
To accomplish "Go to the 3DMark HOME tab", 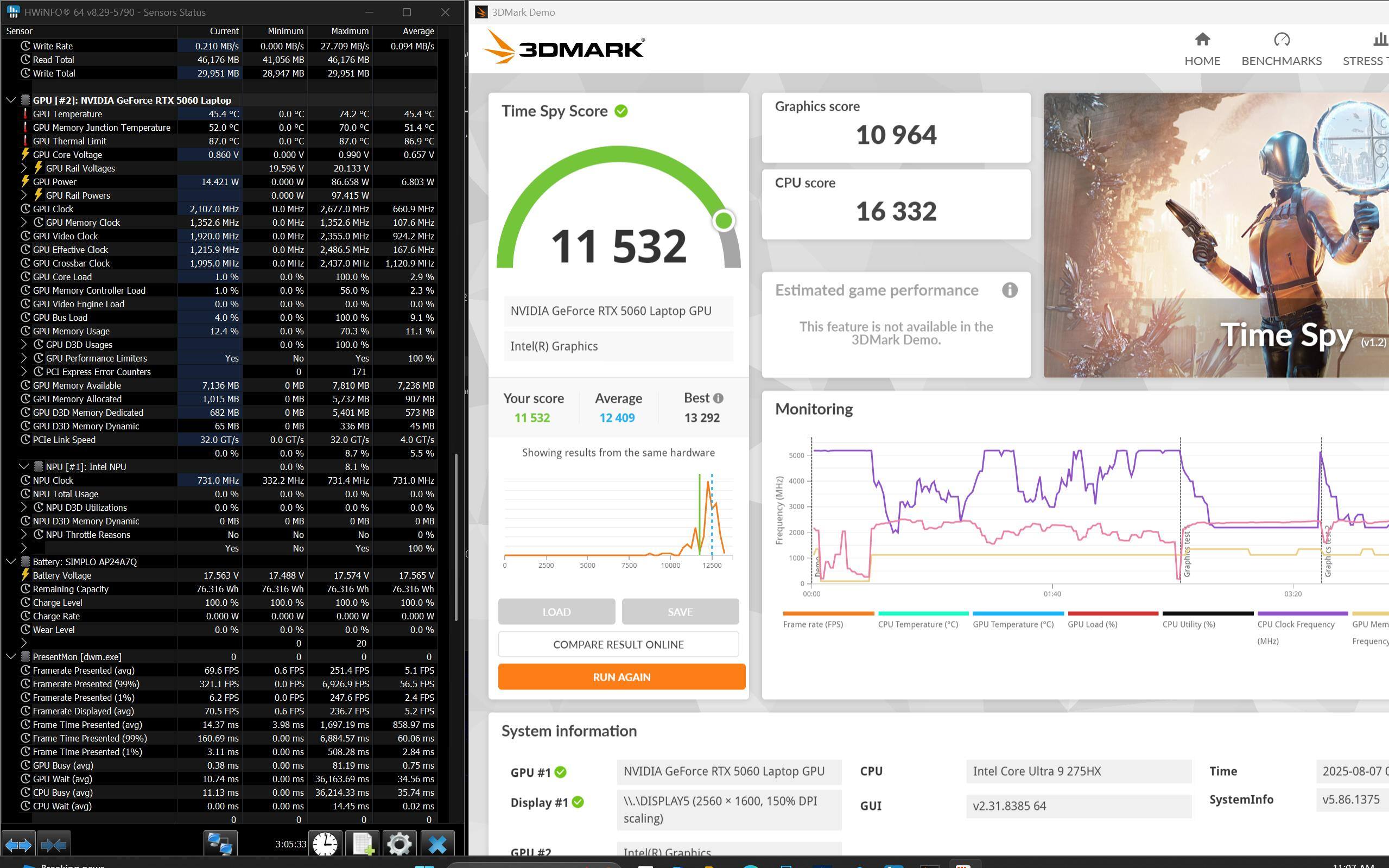I will pyautogui.click(x=1202, y=49).
